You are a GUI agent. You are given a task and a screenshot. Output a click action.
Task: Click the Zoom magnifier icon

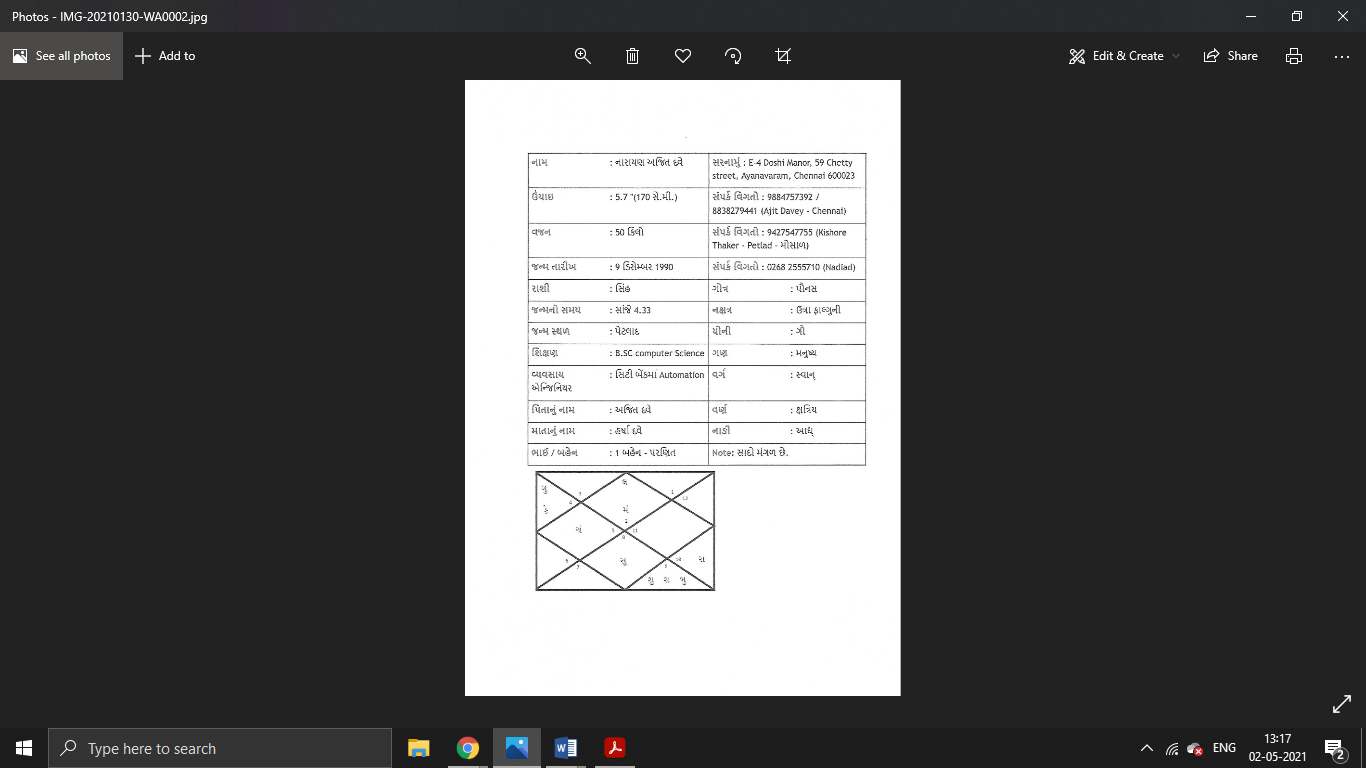click(583, 56)
